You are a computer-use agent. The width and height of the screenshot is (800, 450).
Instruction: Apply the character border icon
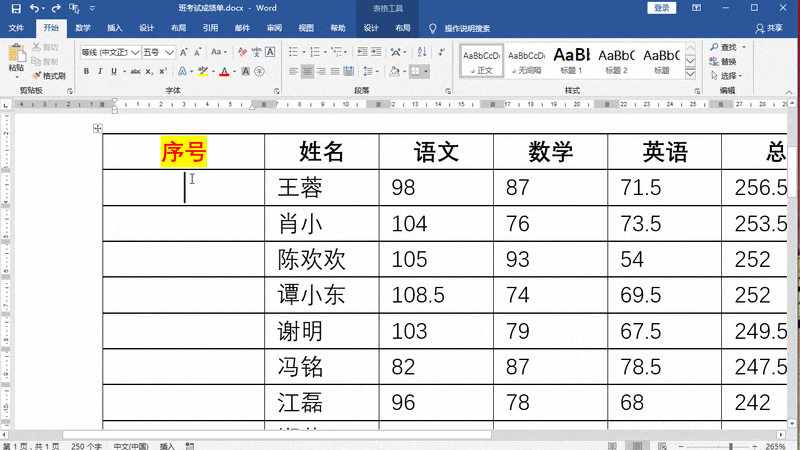coord(270,52)
